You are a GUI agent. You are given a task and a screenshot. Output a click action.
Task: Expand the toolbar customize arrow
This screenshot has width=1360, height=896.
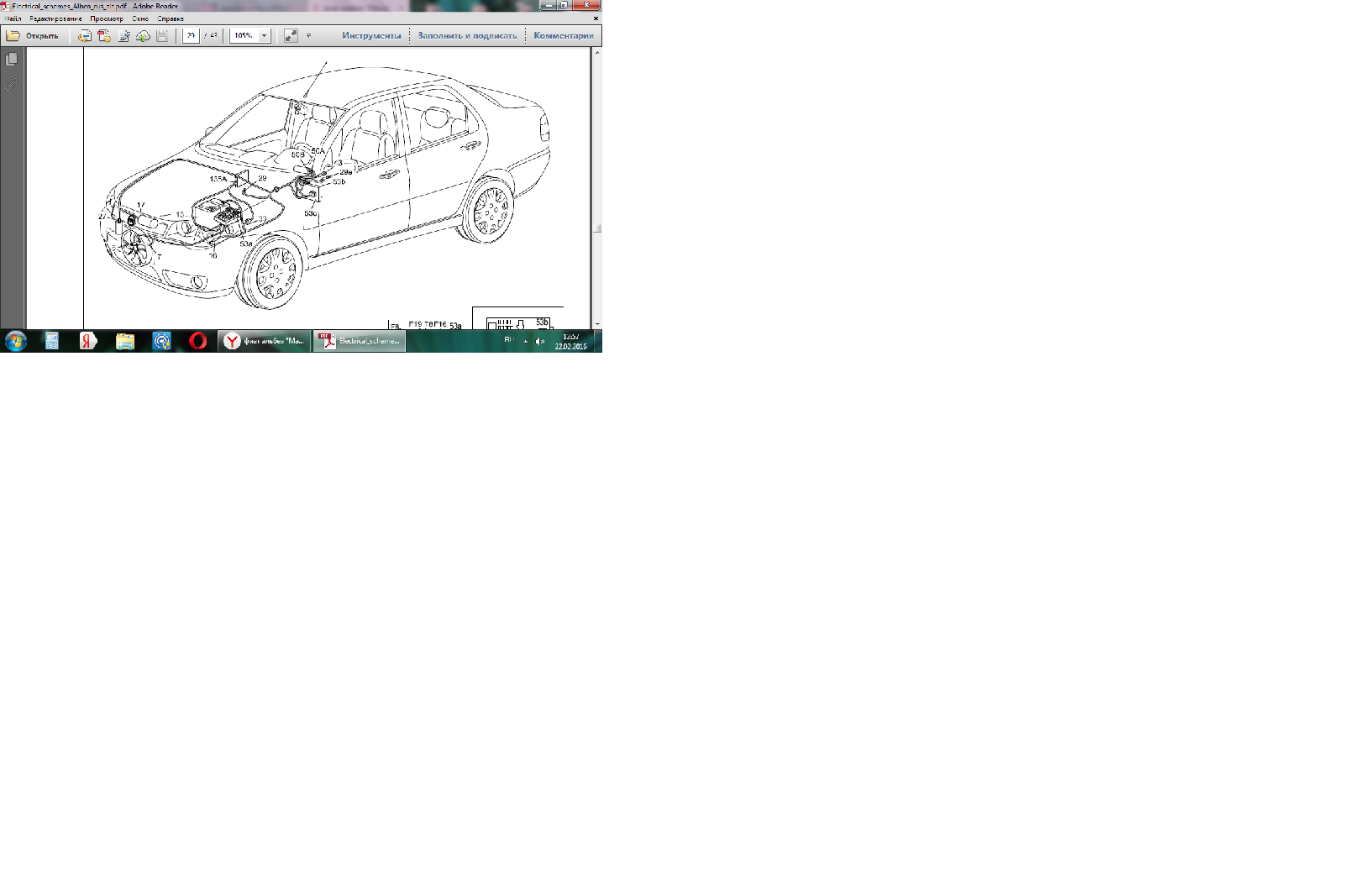308,36
